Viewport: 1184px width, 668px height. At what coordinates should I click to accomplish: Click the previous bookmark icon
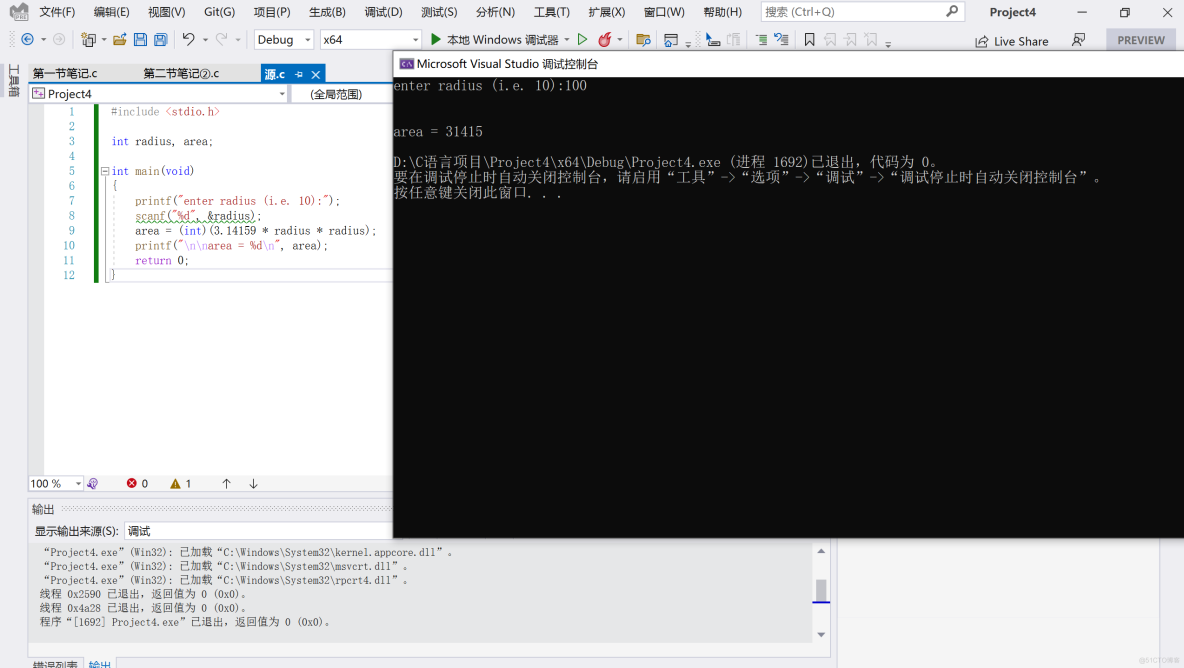830,40
